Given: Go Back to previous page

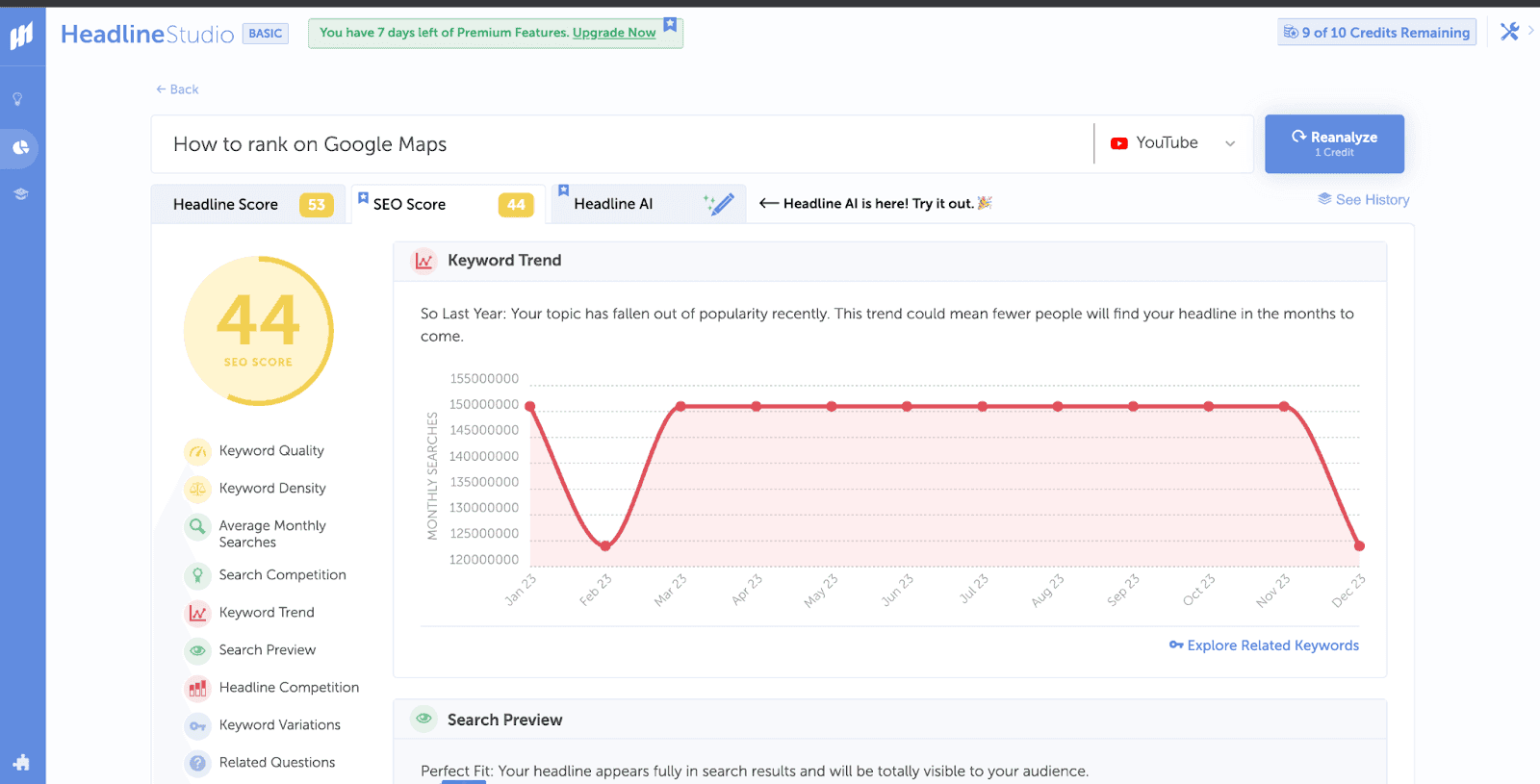Looking at the screenshot, I should [x=177, y=89].
